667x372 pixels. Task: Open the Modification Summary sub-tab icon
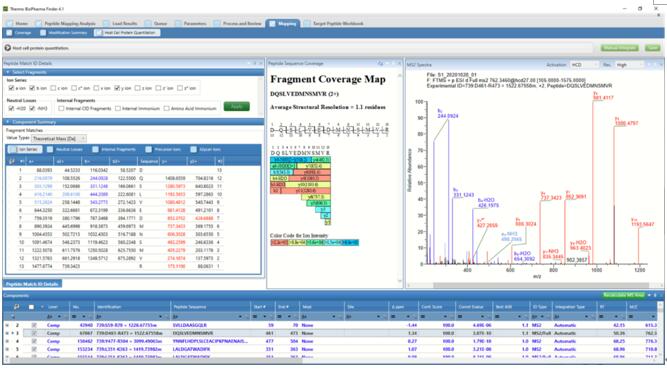pyautogui.click(x=43, y=33)
